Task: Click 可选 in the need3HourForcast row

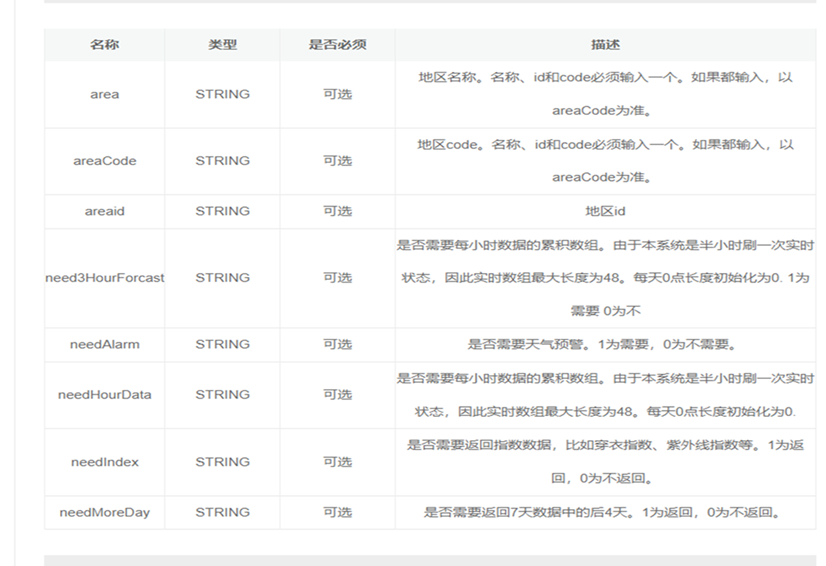Action: (x=337, y=278)
